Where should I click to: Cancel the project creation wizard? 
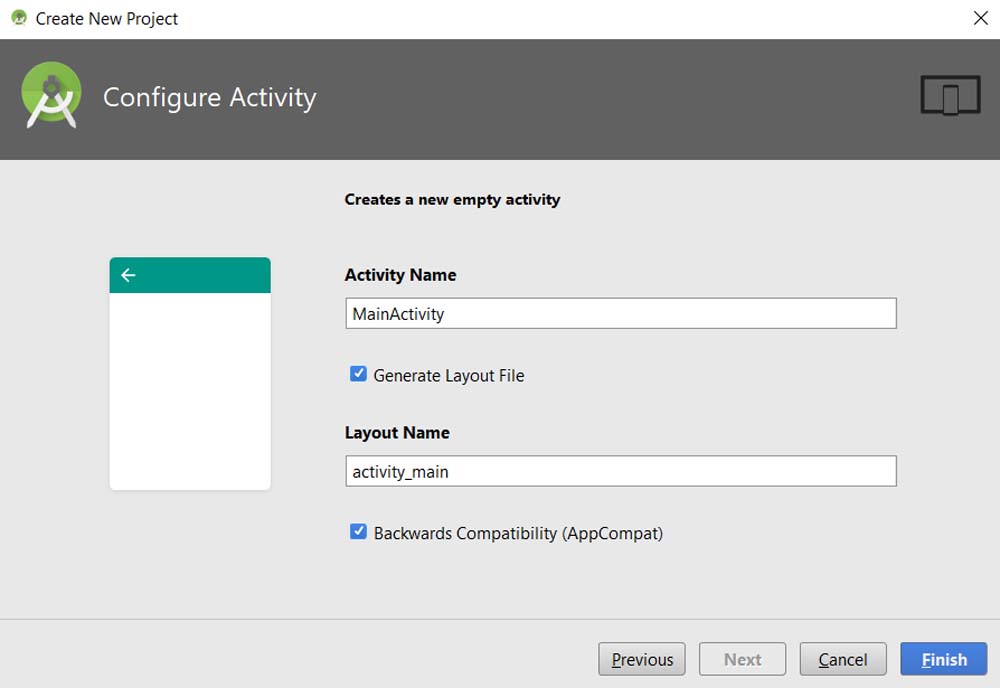click(842, 659)
